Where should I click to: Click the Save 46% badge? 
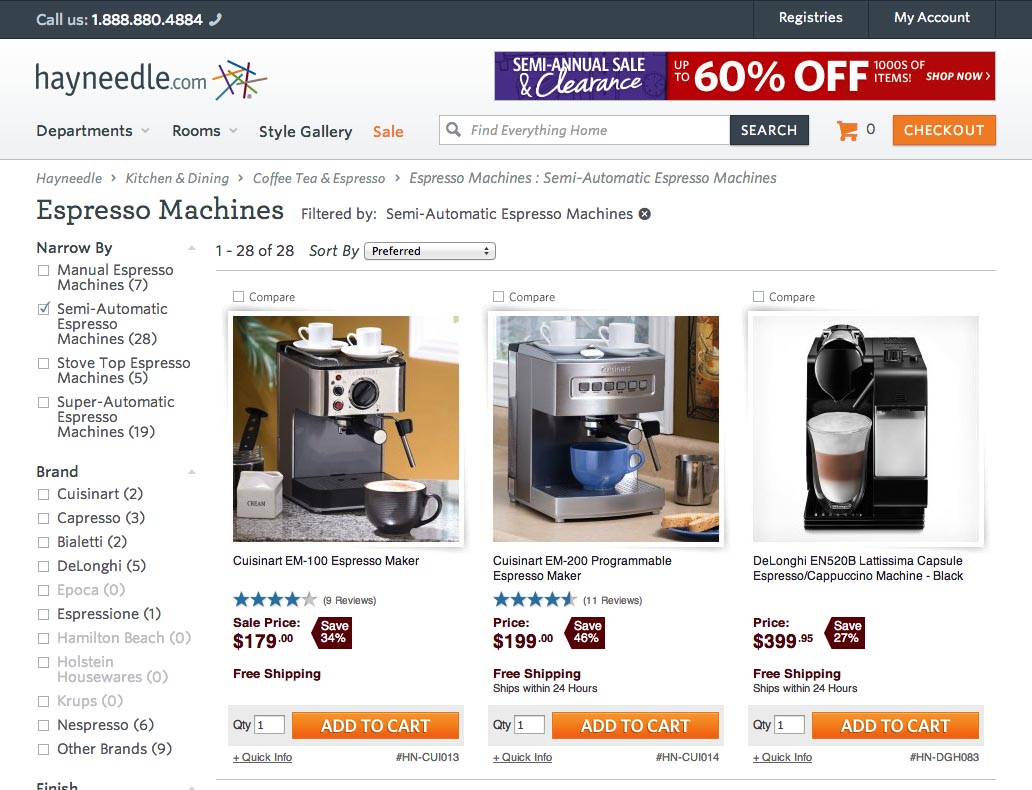[x=585, y=633]
